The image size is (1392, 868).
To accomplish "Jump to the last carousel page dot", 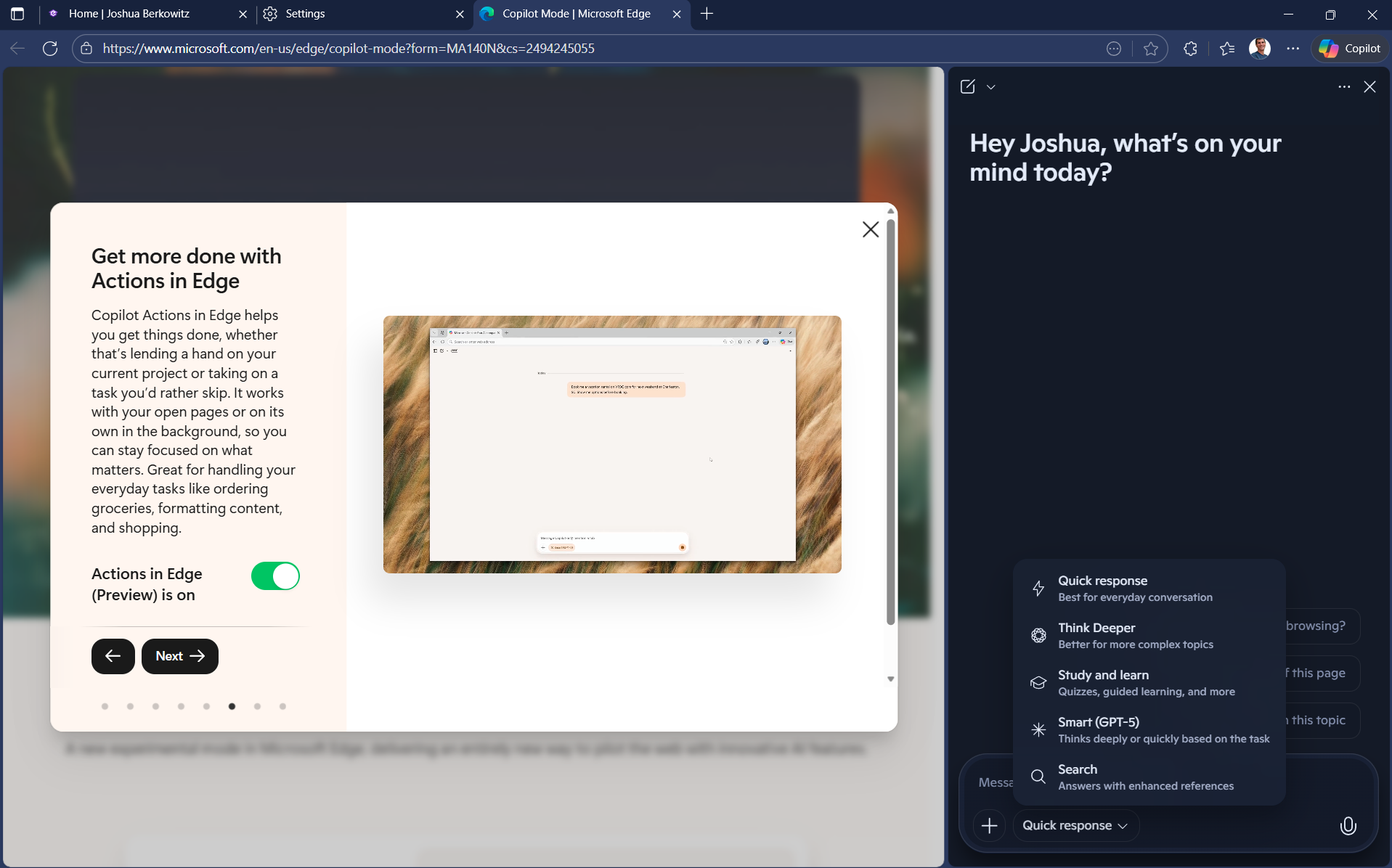I will click(x=282, y=706).
